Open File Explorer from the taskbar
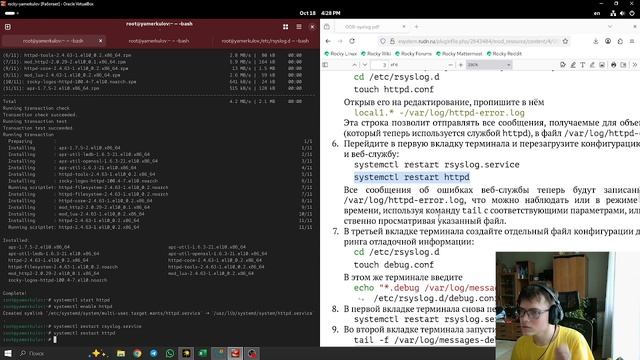Image resolution: width=640 pixels, height=360 pixels. [x=121, y=353]
